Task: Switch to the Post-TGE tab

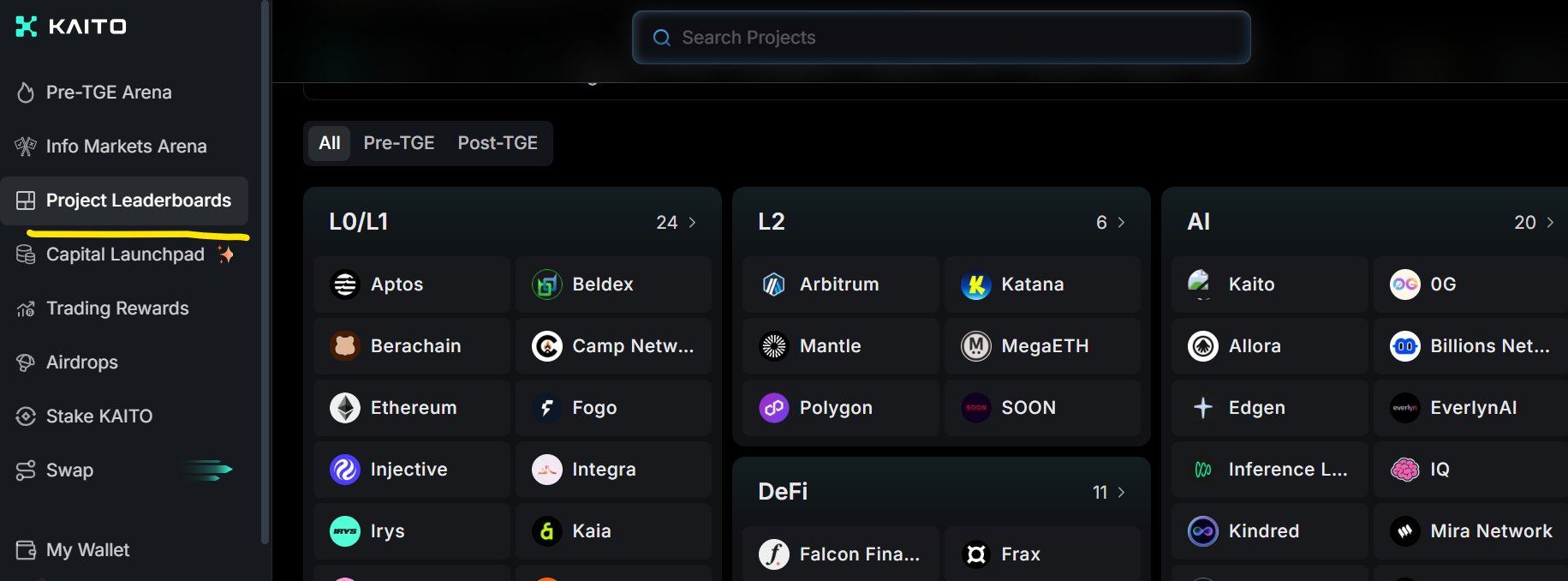Action: click(x=498, y=143)
